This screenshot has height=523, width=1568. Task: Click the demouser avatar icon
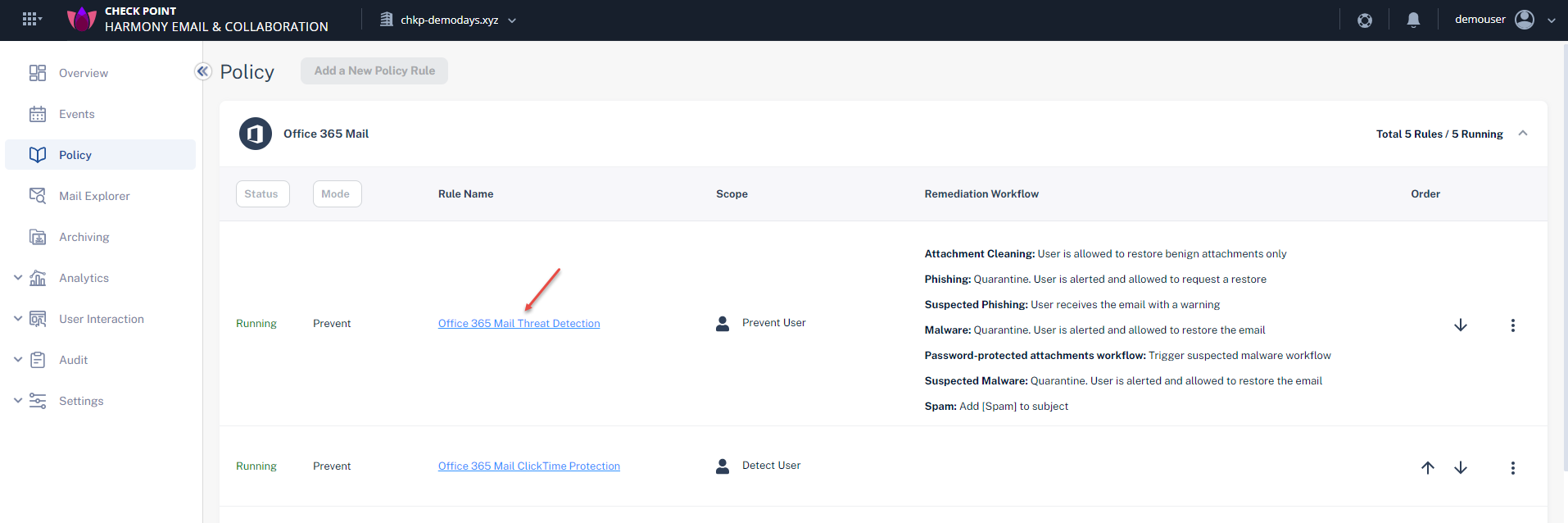[1525, 20]
